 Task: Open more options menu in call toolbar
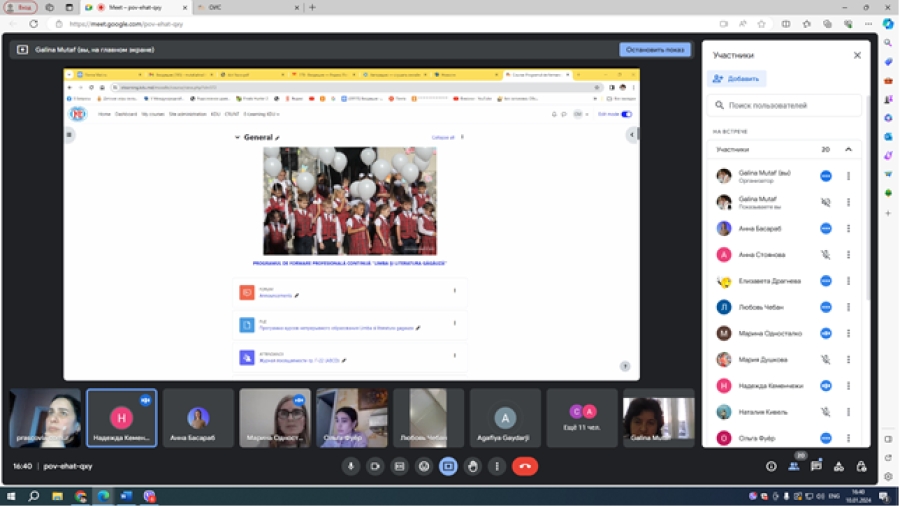497,466
